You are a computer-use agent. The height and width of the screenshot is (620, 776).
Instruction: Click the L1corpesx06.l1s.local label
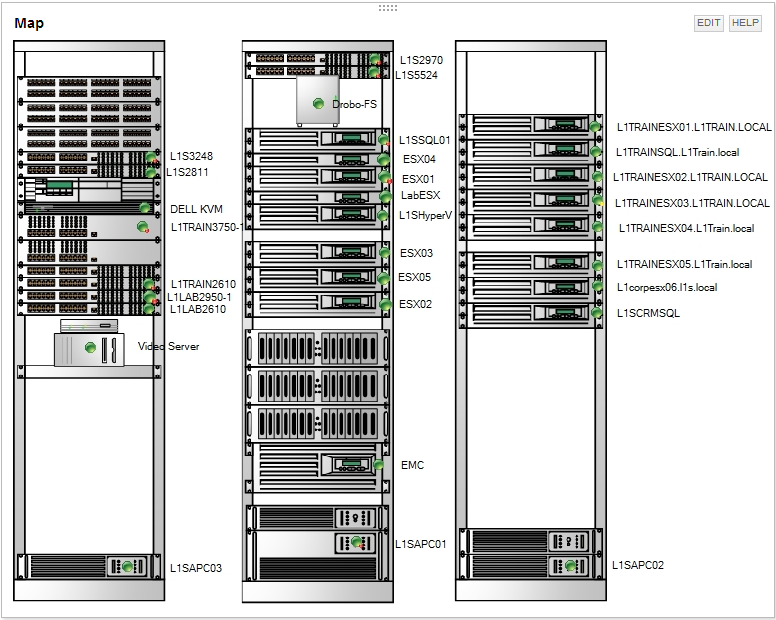click(x=667, y=287)
